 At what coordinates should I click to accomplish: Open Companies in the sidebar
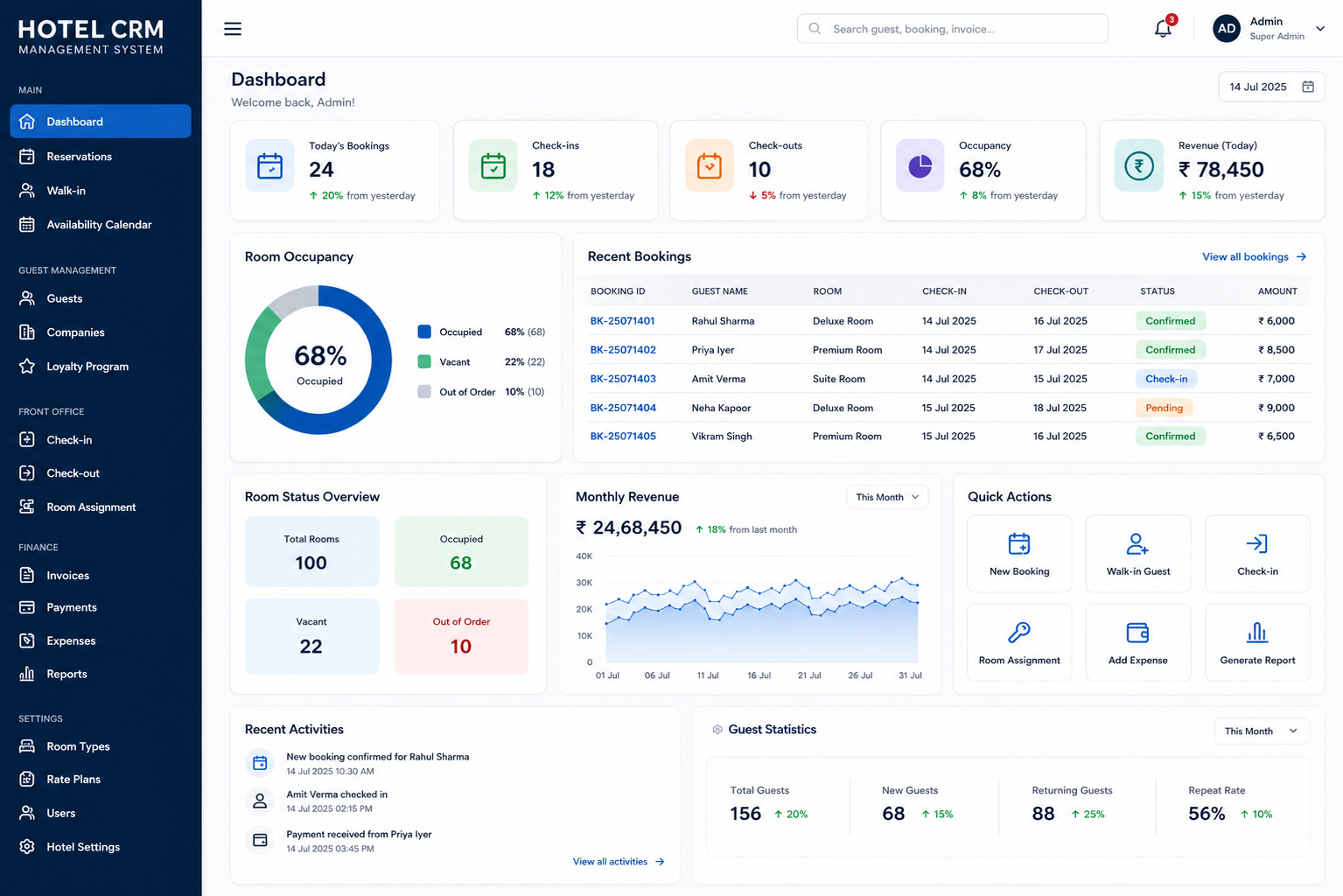(x=101, y=332)
